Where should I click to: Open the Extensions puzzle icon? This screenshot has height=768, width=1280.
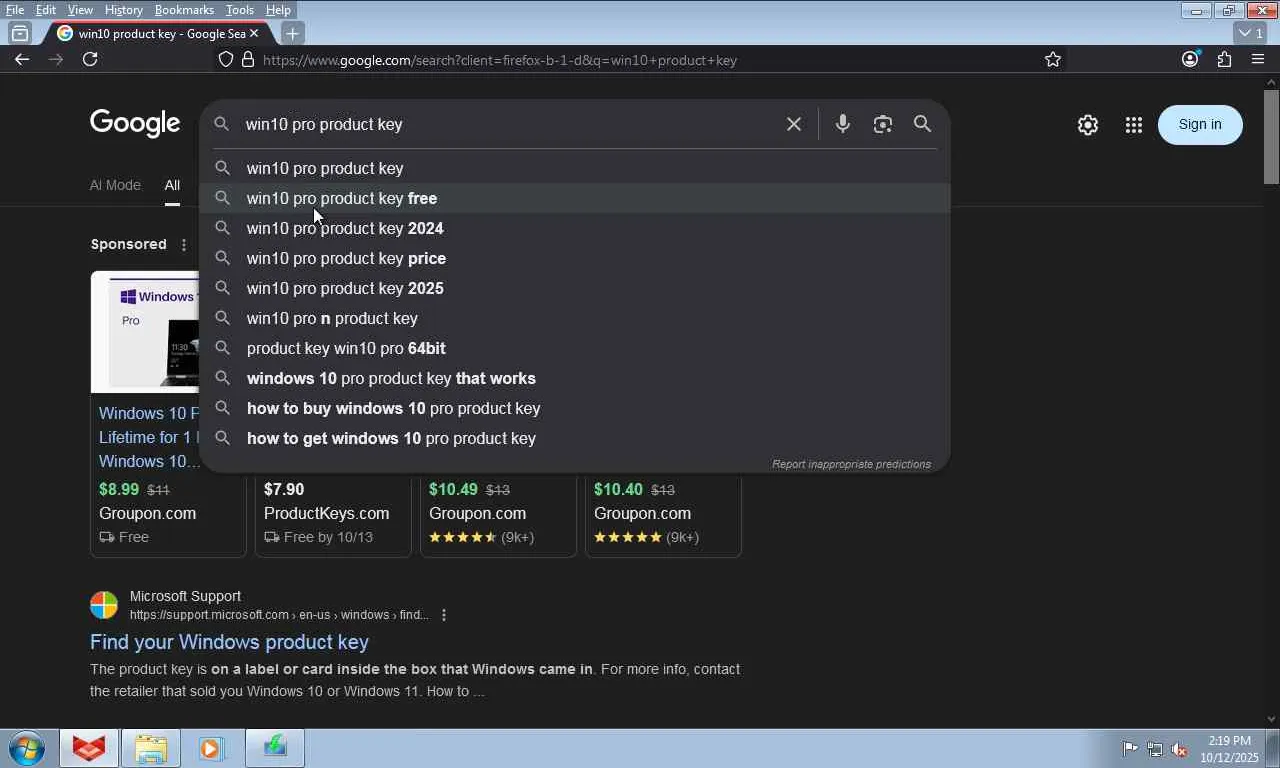click(x=1224, y=59)
